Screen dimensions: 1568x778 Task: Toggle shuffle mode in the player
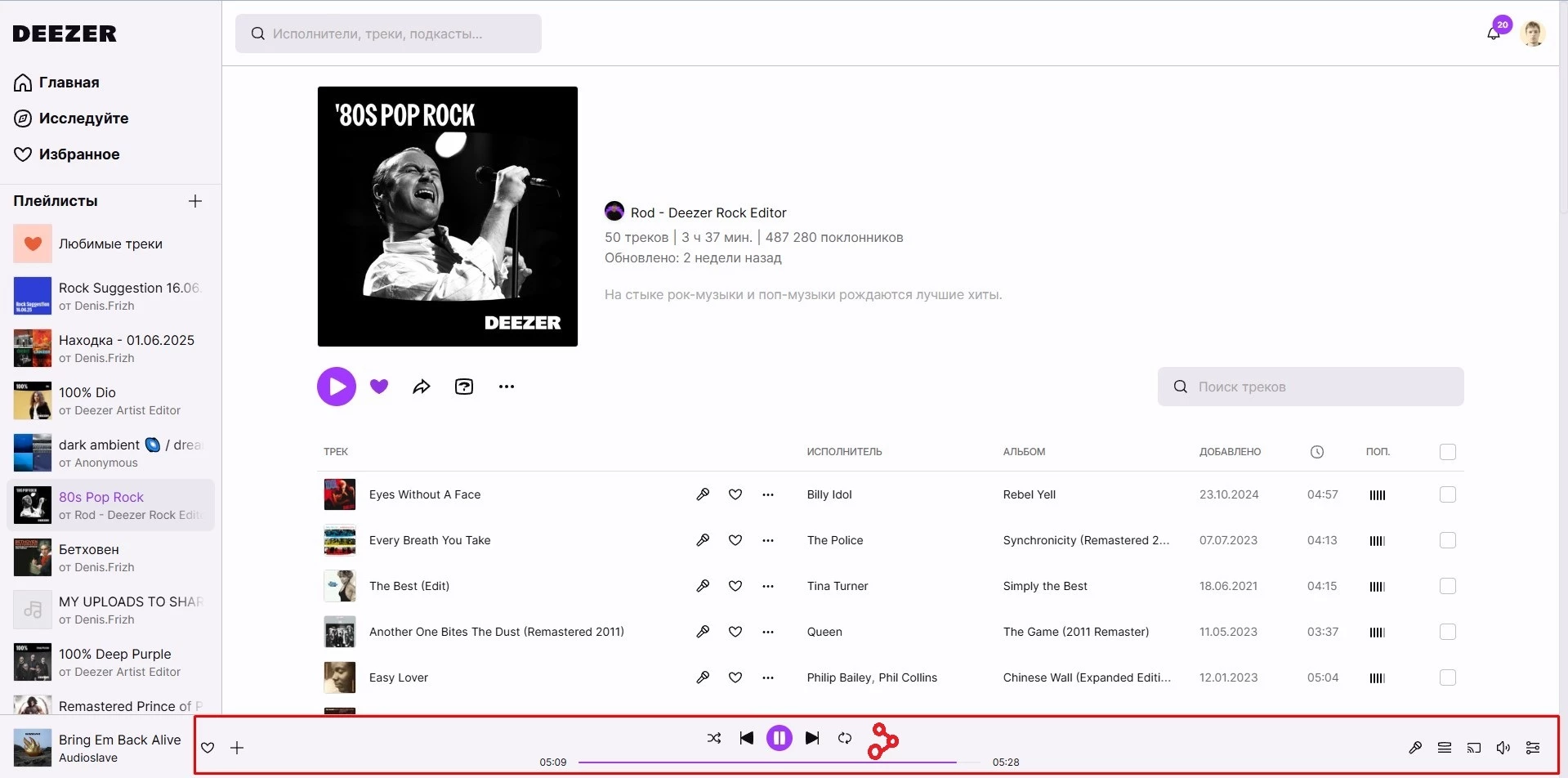tap(714, 738)
